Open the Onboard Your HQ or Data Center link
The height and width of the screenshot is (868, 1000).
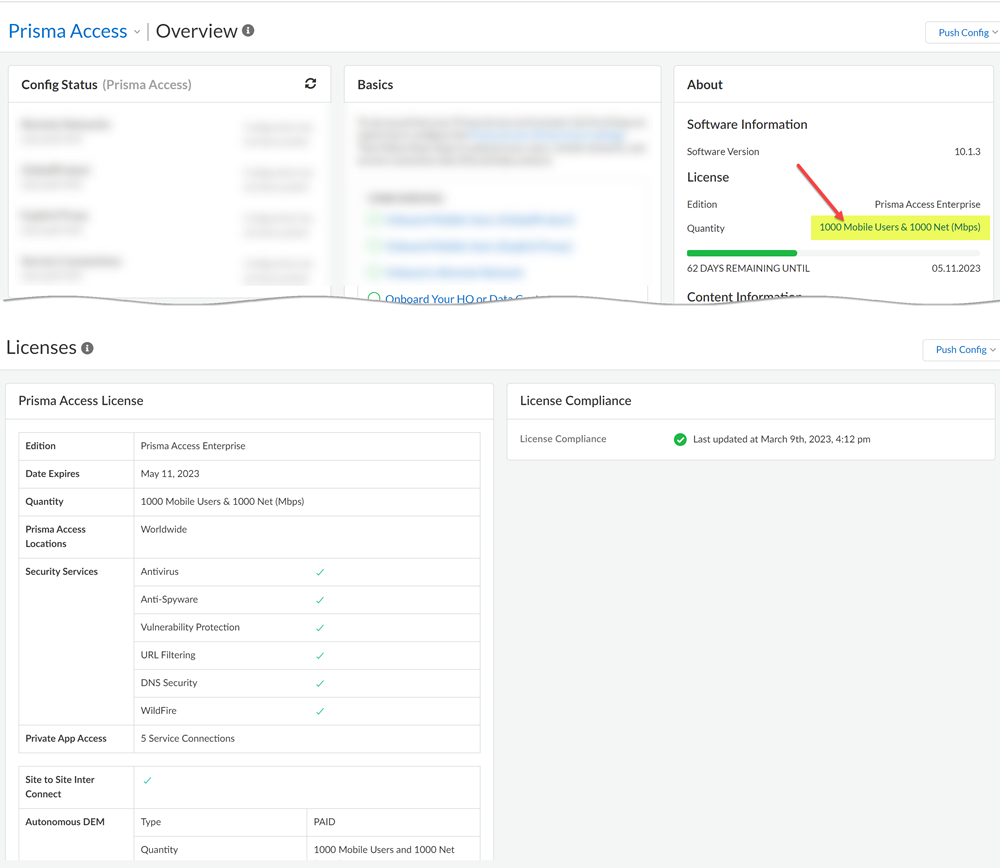pyautogui.click(x=462, y=298)
